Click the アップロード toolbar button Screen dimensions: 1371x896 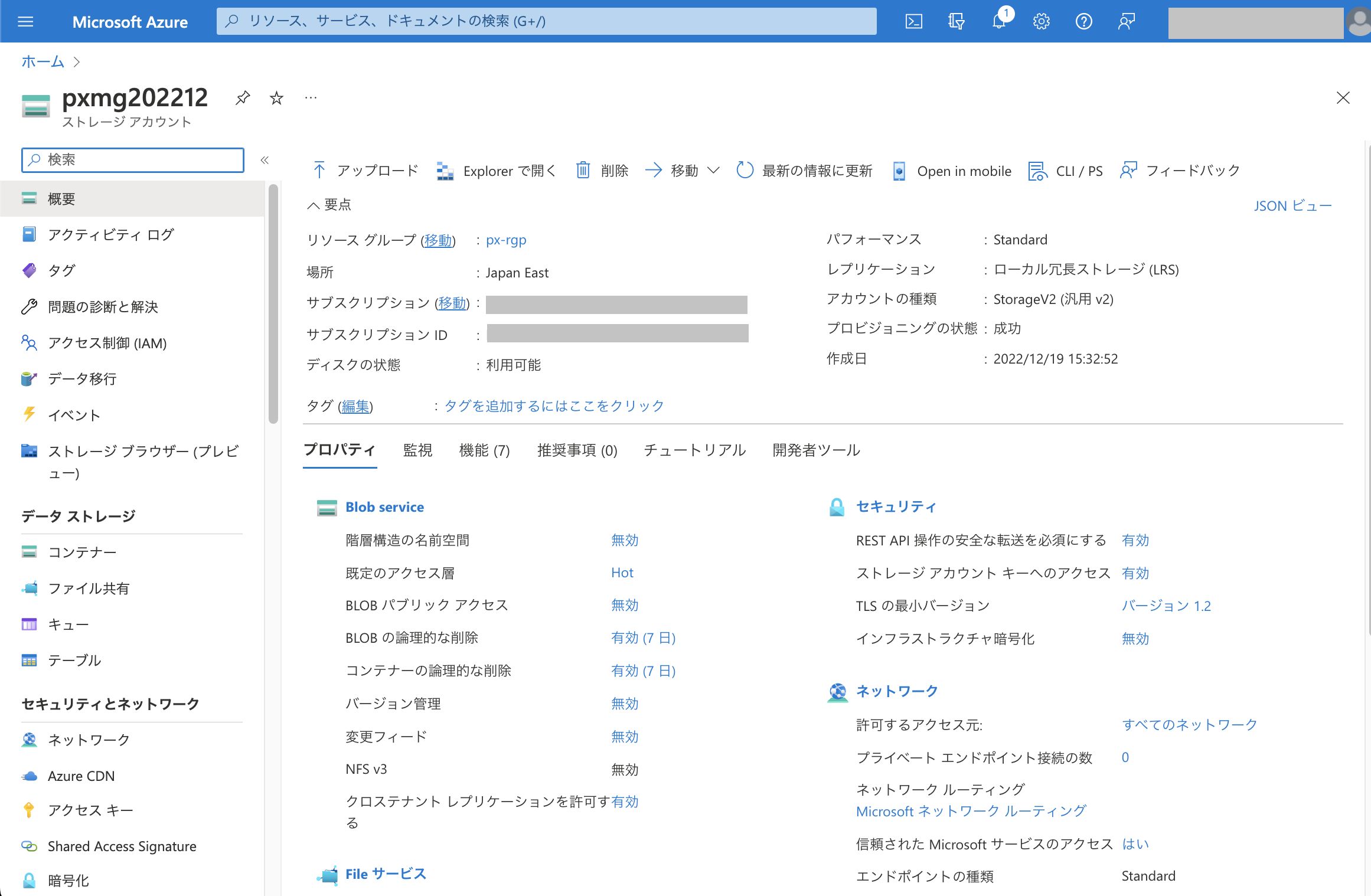tap(365, 171)
